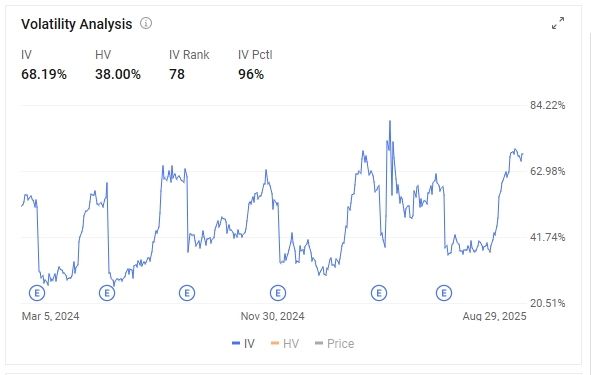This screenshot has height=375, width=591.
Task: Click the first earnings E marker
Action: [x=37, y=293]
